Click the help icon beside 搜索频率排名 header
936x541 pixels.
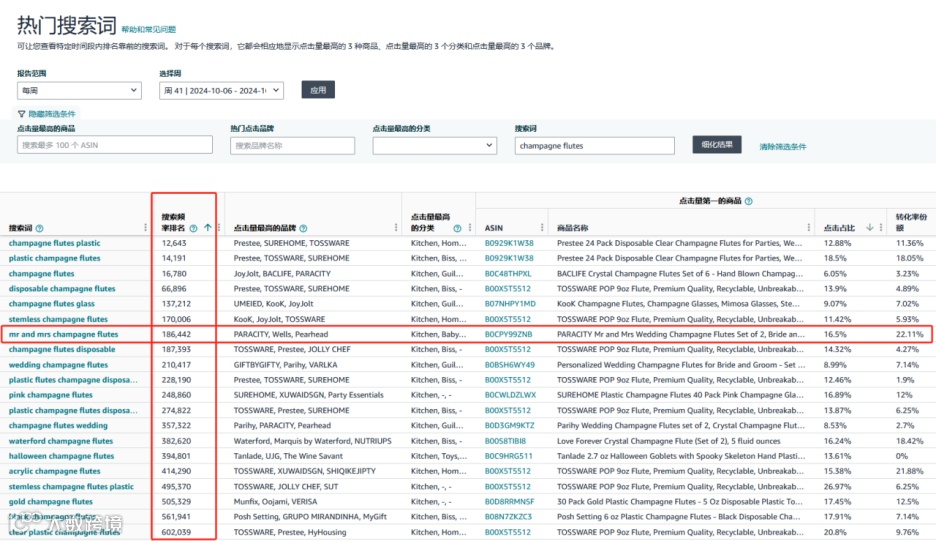coord(193,228)
